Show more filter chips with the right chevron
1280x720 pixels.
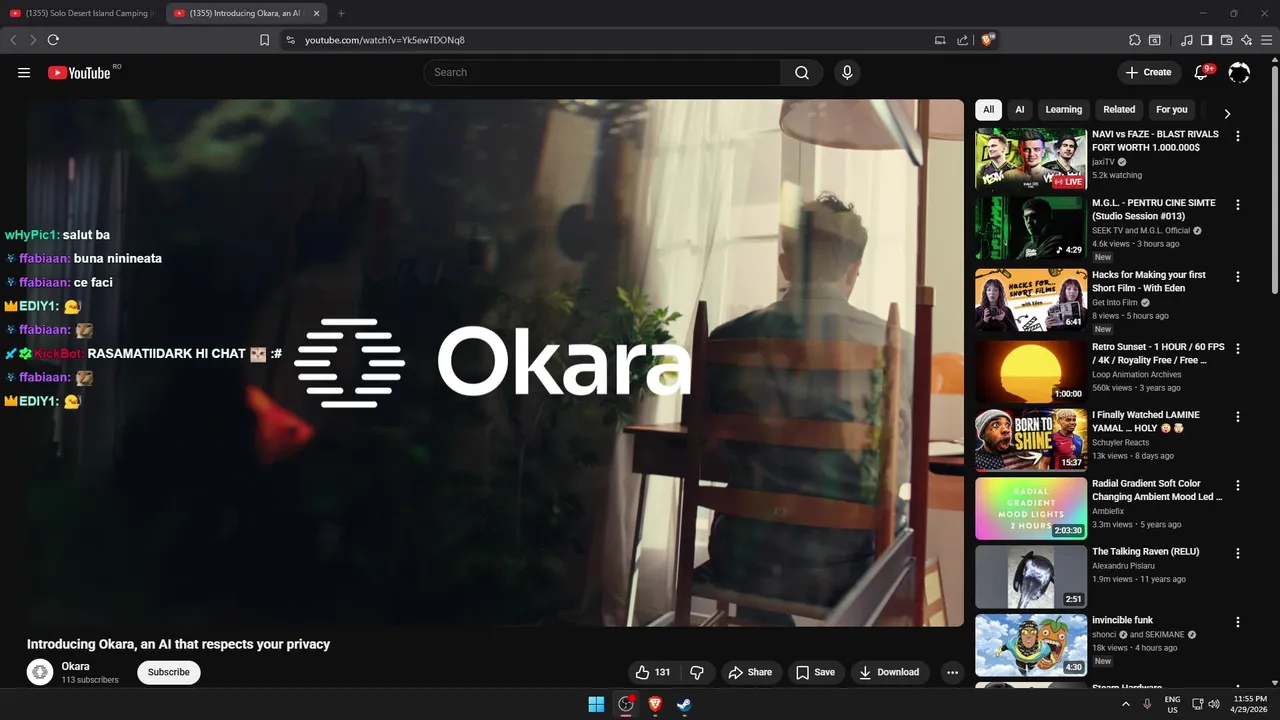tap(1227, 114)
